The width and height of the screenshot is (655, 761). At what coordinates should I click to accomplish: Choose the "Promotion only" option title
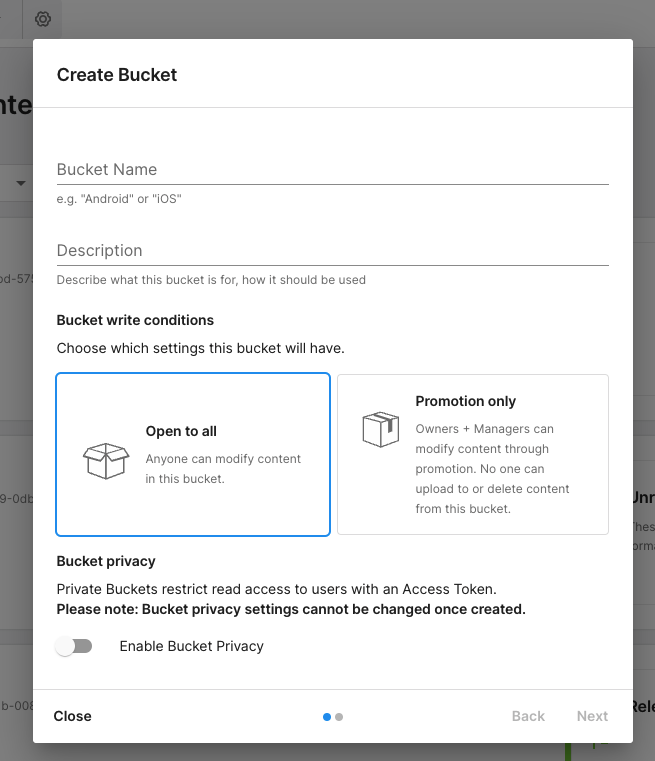click(x=465, y=401)
